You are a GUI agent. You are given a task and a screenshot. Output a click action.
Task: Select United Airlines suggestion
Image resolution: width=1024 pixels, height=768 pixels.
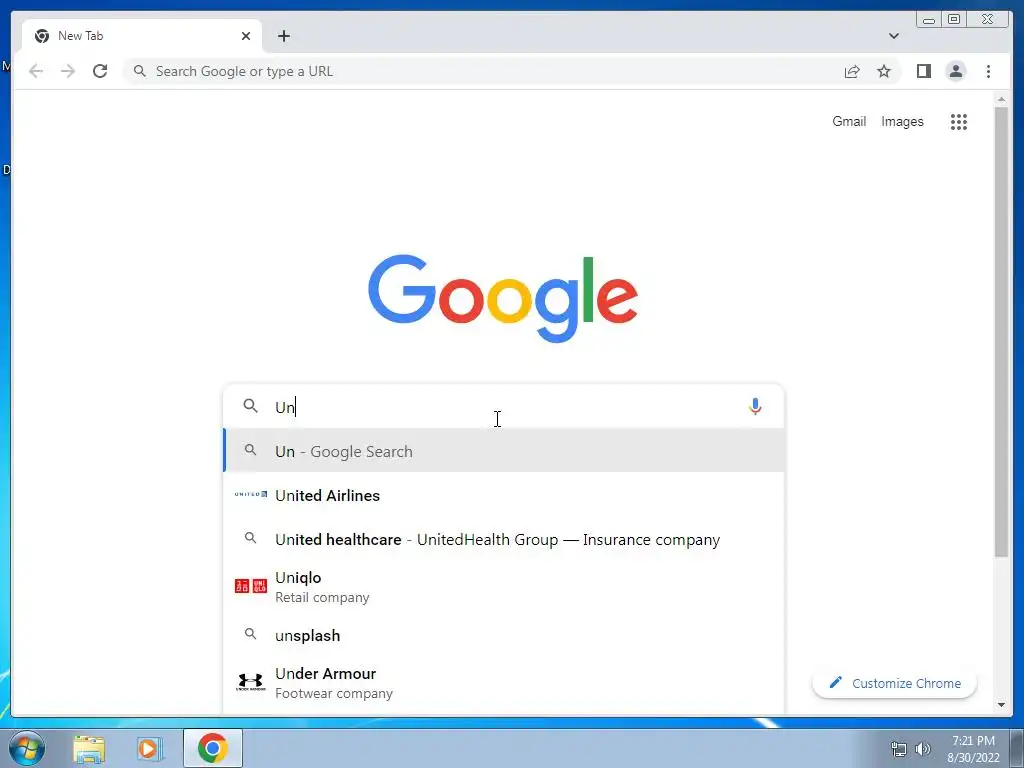coord(504,495)
